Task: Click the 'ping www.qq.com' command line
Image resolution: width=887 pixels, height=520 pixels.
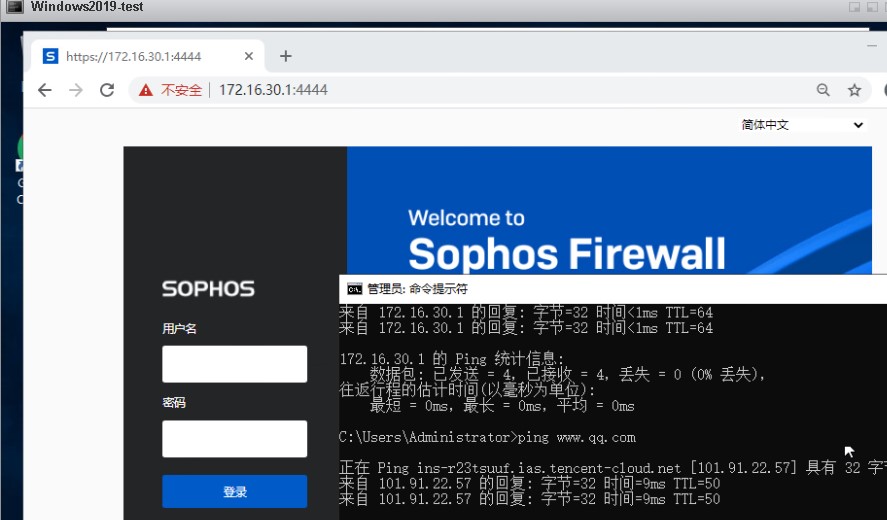Action: 487,437
